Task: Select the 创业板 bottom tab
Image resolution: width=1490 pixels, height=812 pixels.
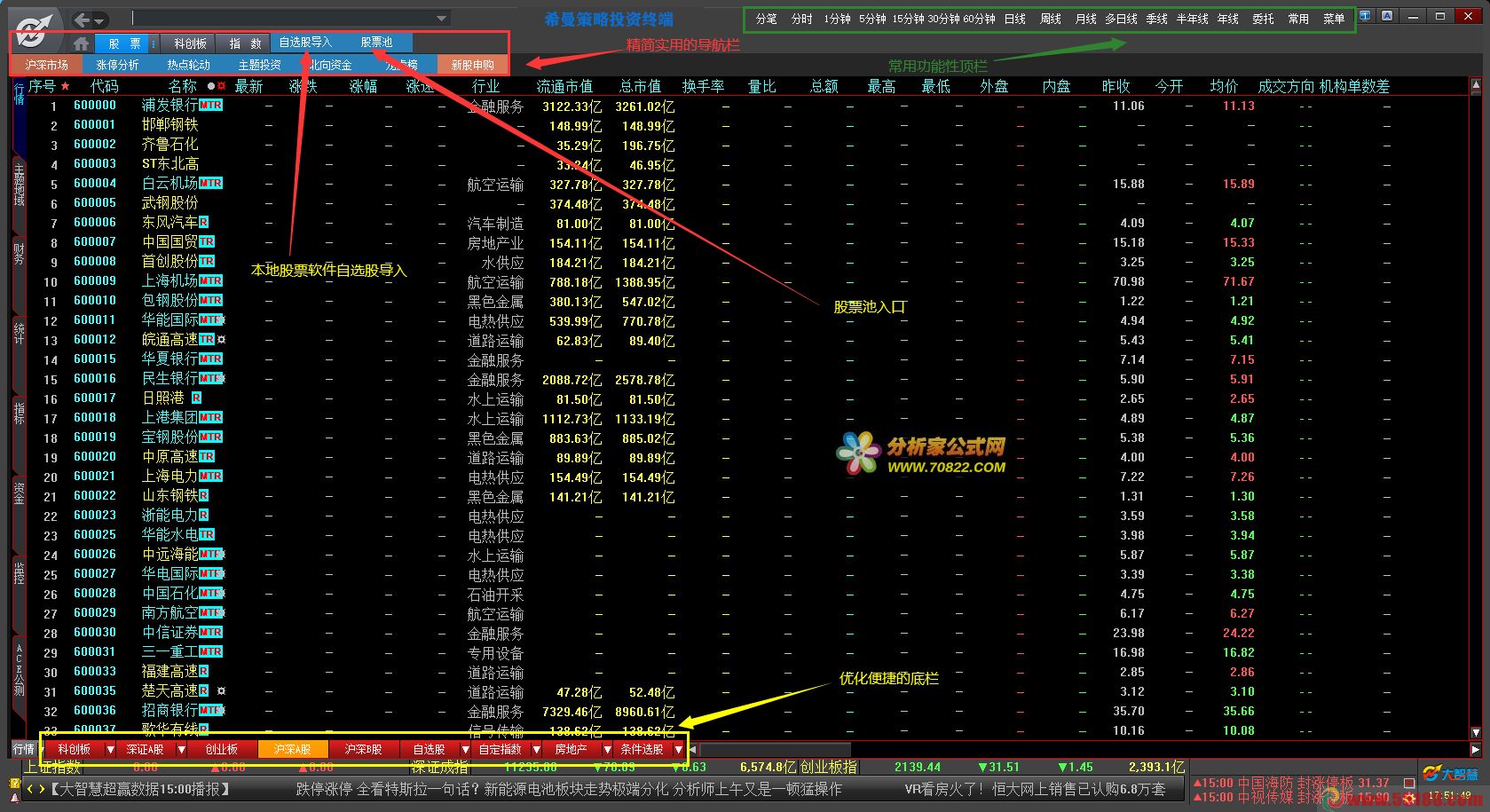Action: [x=222, y=750]
